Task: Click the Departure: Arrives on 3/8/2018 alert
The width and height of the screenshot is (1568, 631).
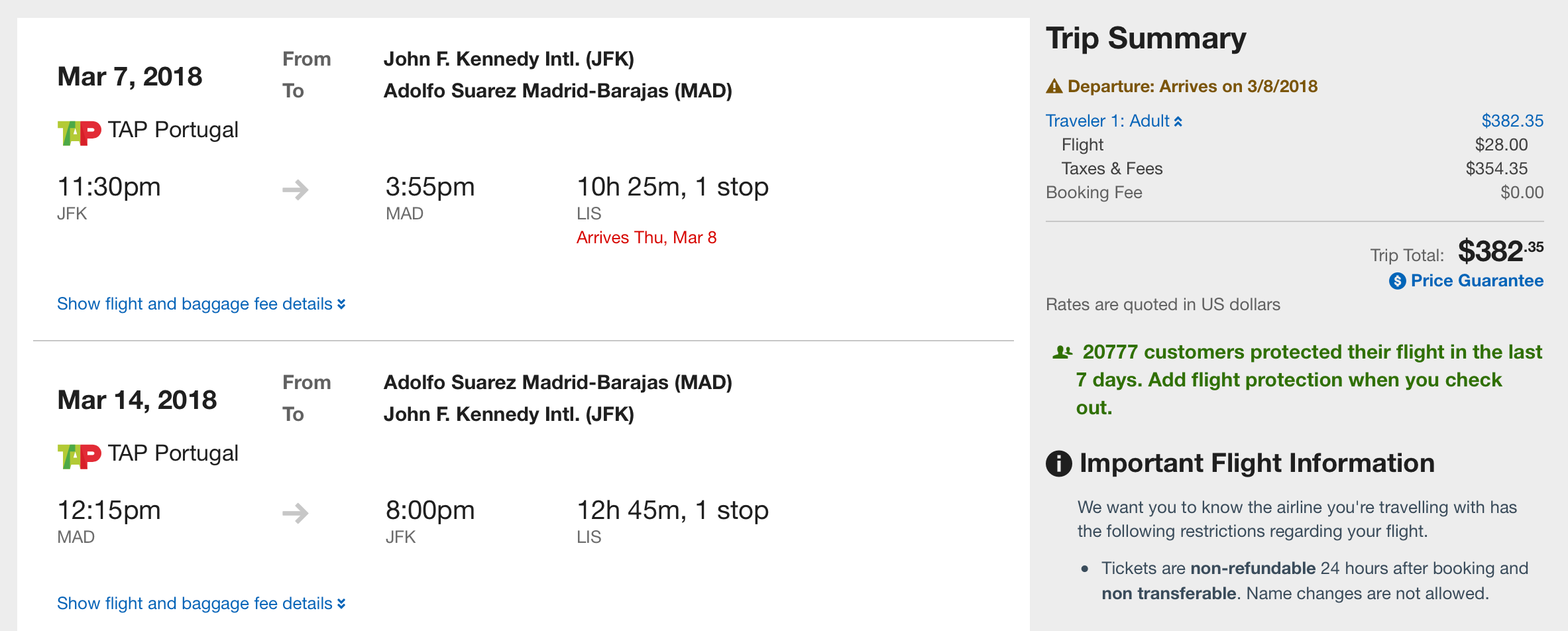Action: click(x=1192, y=87)
